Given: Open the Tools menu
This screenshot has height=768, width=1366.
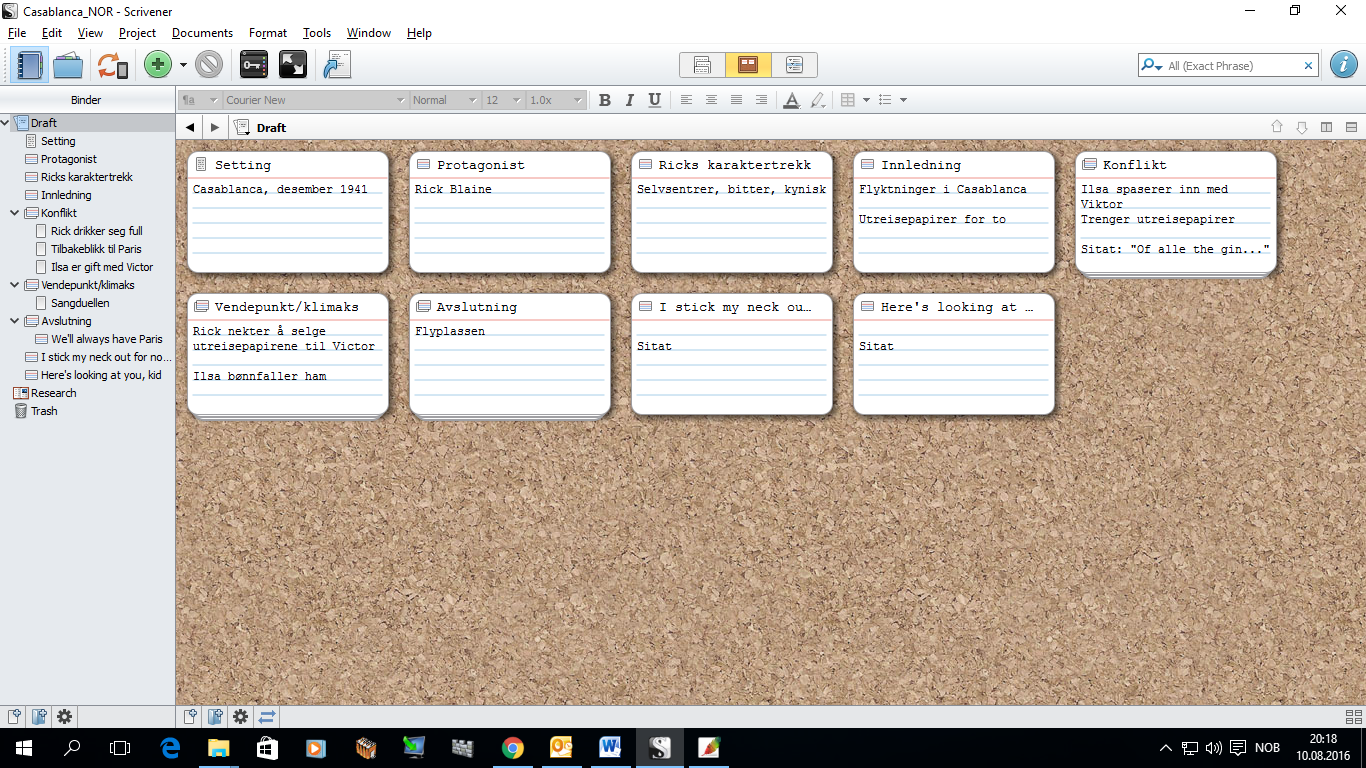Looking at the screenshot, I should click(317, 33).
